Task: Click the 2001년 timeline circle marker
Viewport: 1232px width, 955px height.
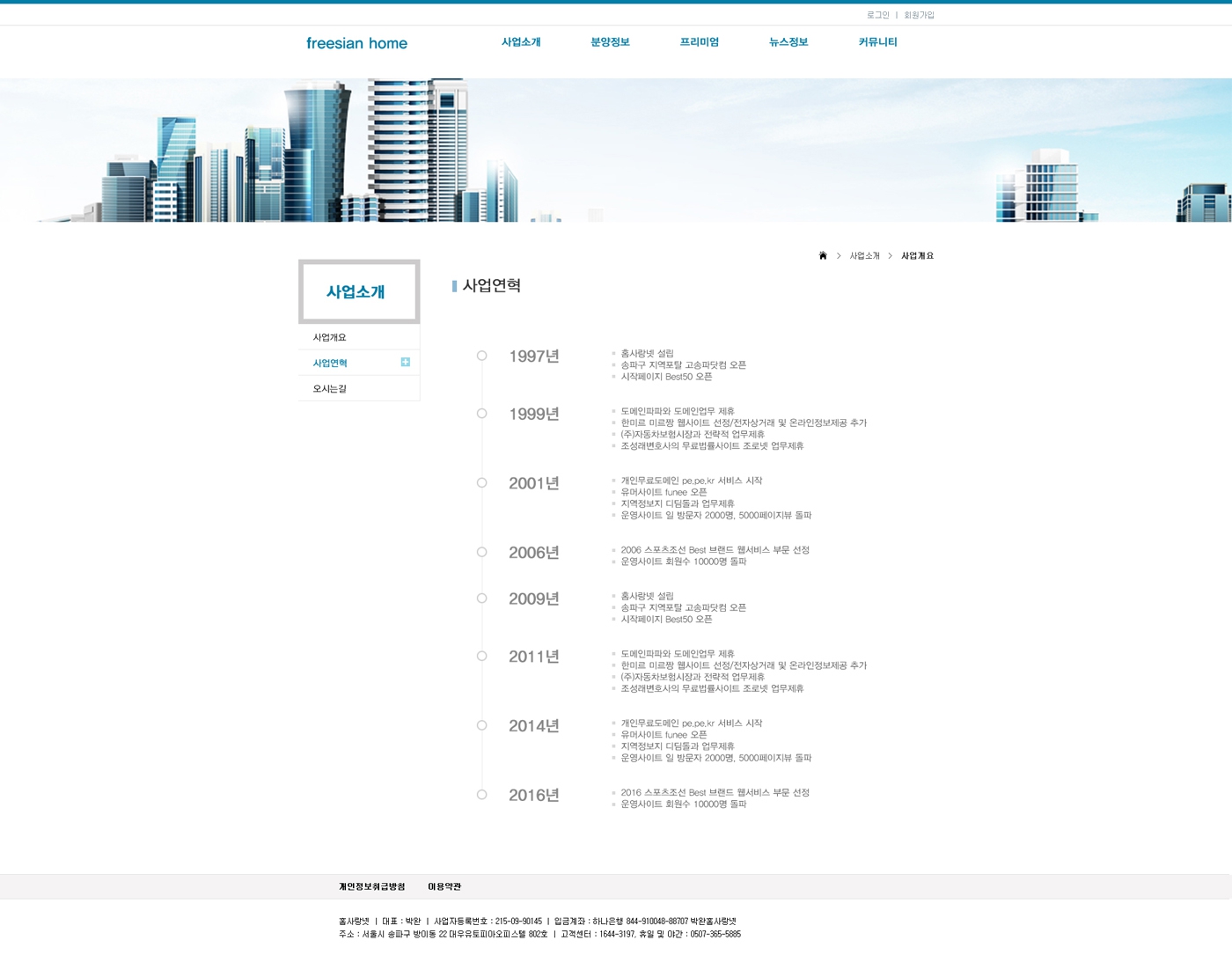Action: 481,482
